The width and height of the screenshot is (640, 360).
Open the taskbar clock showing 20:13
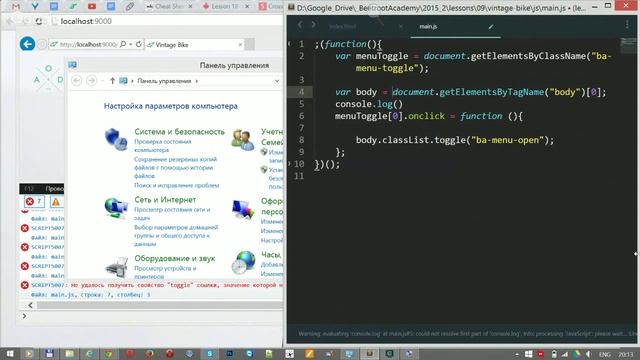point(626,354)
